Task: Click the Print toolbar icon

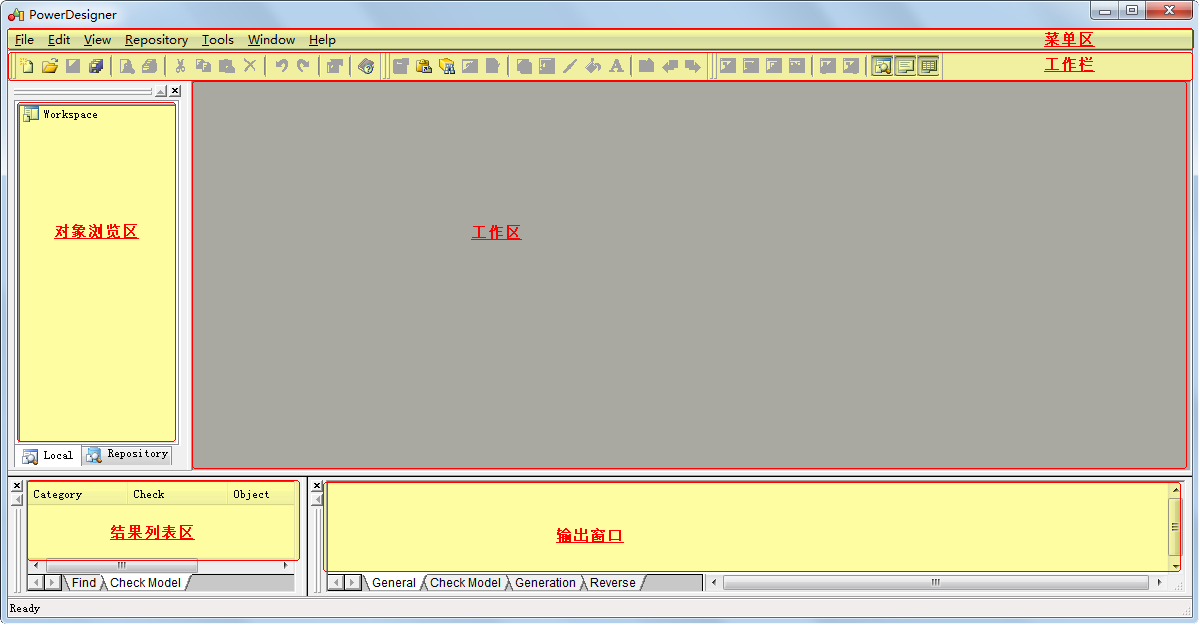Action: 149,66
